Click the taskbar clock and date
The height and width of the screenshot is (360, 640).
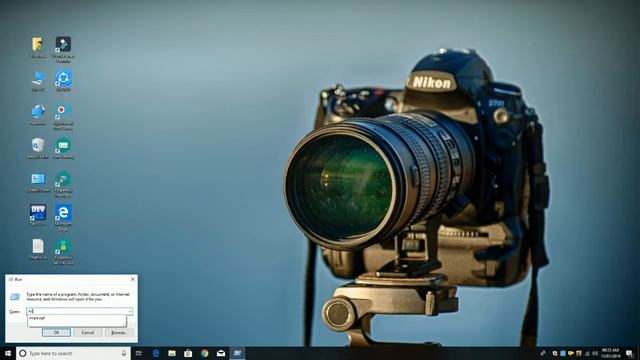click(x=610, y=353)
